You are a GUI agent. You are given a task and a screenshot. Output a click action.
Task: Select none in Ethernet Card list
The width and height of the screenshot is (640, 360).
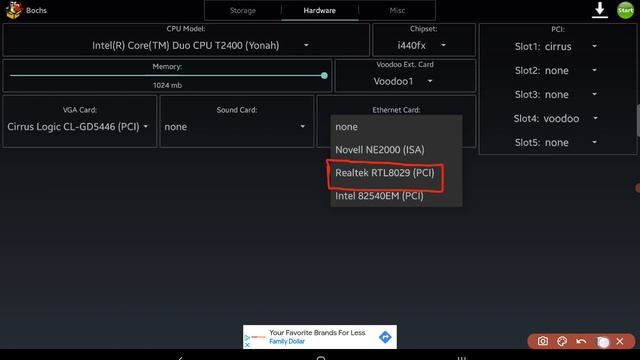click(x=396, y=127)
